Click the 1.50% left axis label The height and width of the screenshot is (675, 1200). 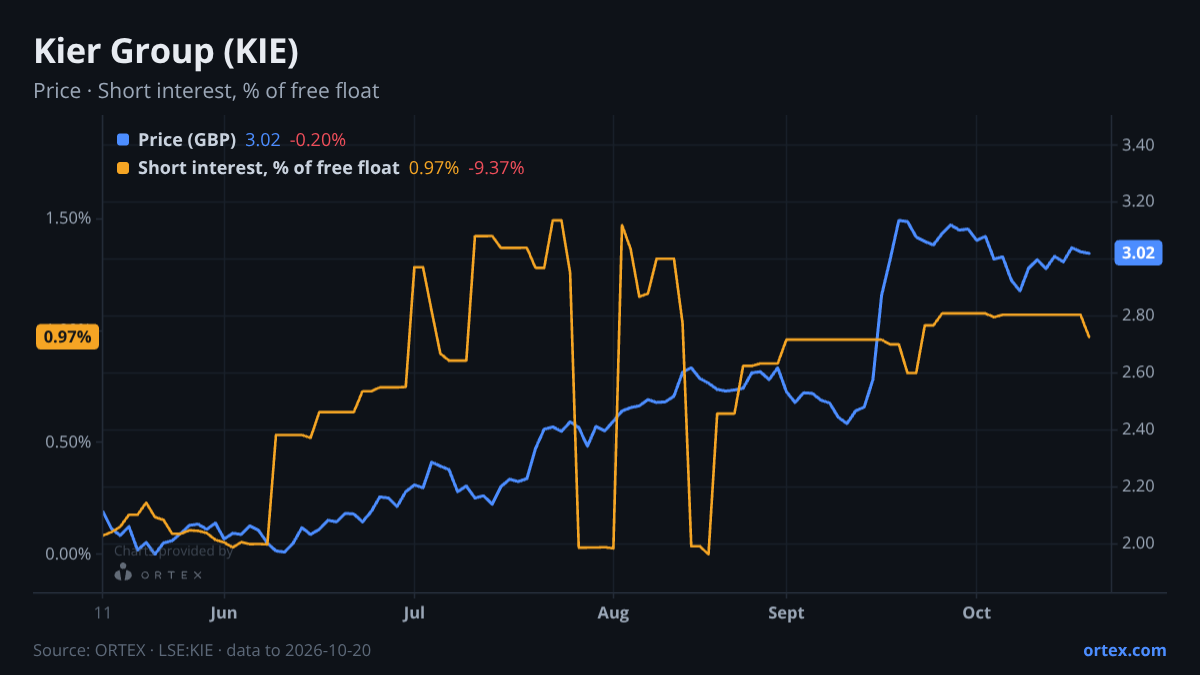pyautogui.click(x=68, y=218)
